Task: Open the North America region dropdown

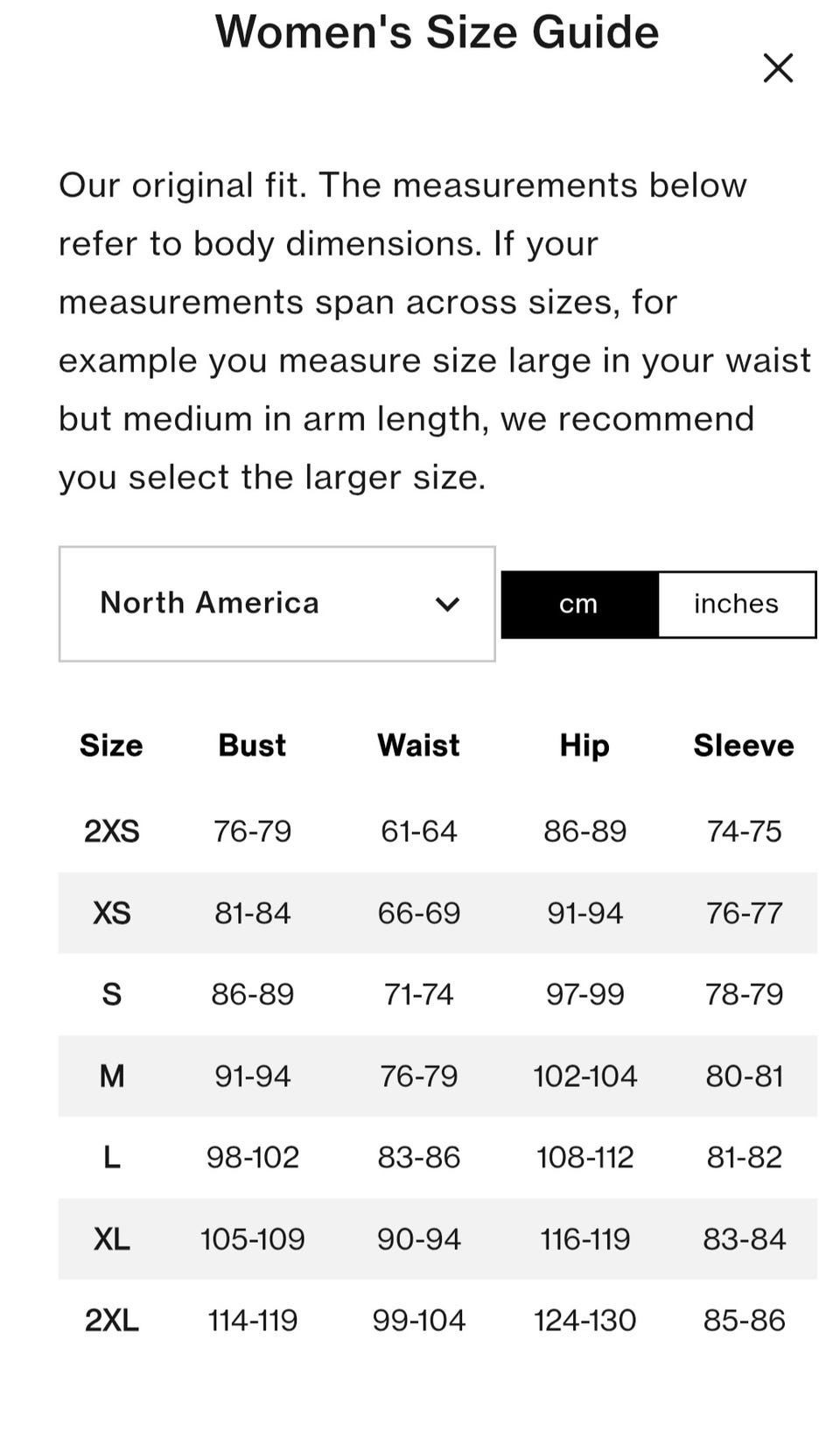Action: [276, 604]
